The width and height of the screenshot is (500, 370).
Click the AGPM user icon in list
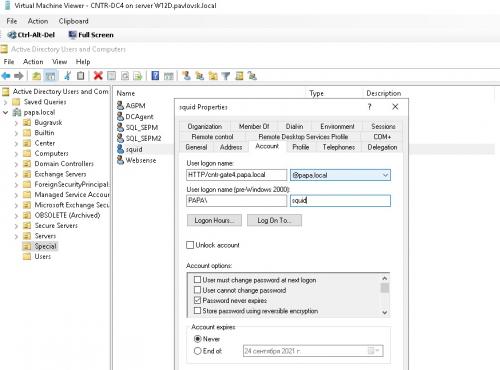coord(120,105)
